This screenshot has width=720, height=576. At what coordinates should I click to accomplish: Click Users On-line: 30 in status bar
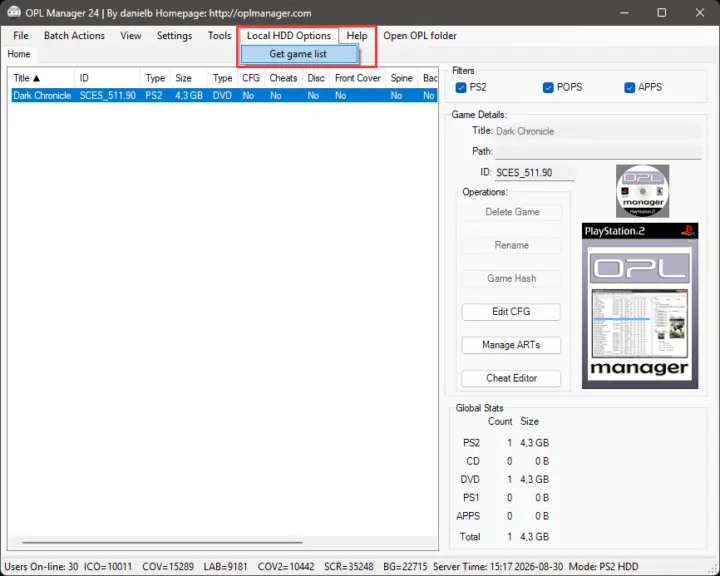tap(41, 567)
